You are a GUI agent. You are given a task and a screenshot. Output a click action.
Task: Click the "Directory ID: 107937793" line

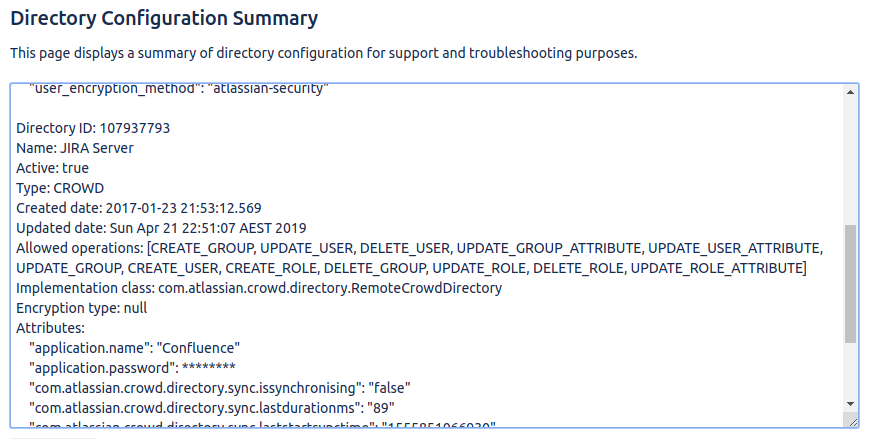(93, 128)
